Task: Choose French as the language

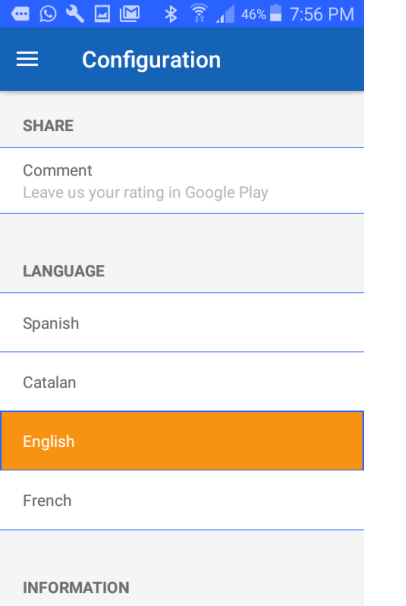Action: click(x=182, y=500)
